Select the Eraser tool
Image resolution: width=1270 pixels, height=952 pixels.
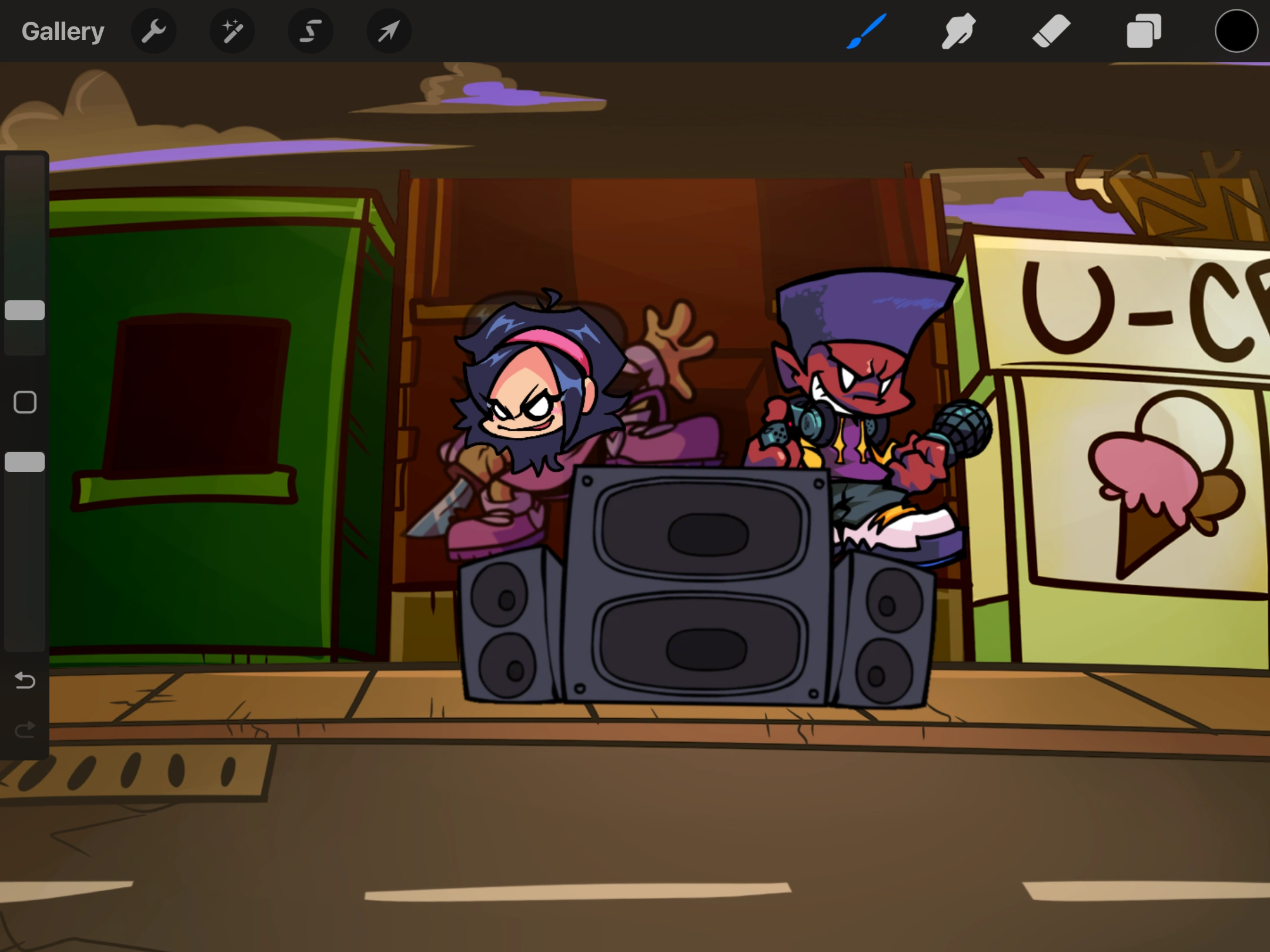click(1051, 31)
